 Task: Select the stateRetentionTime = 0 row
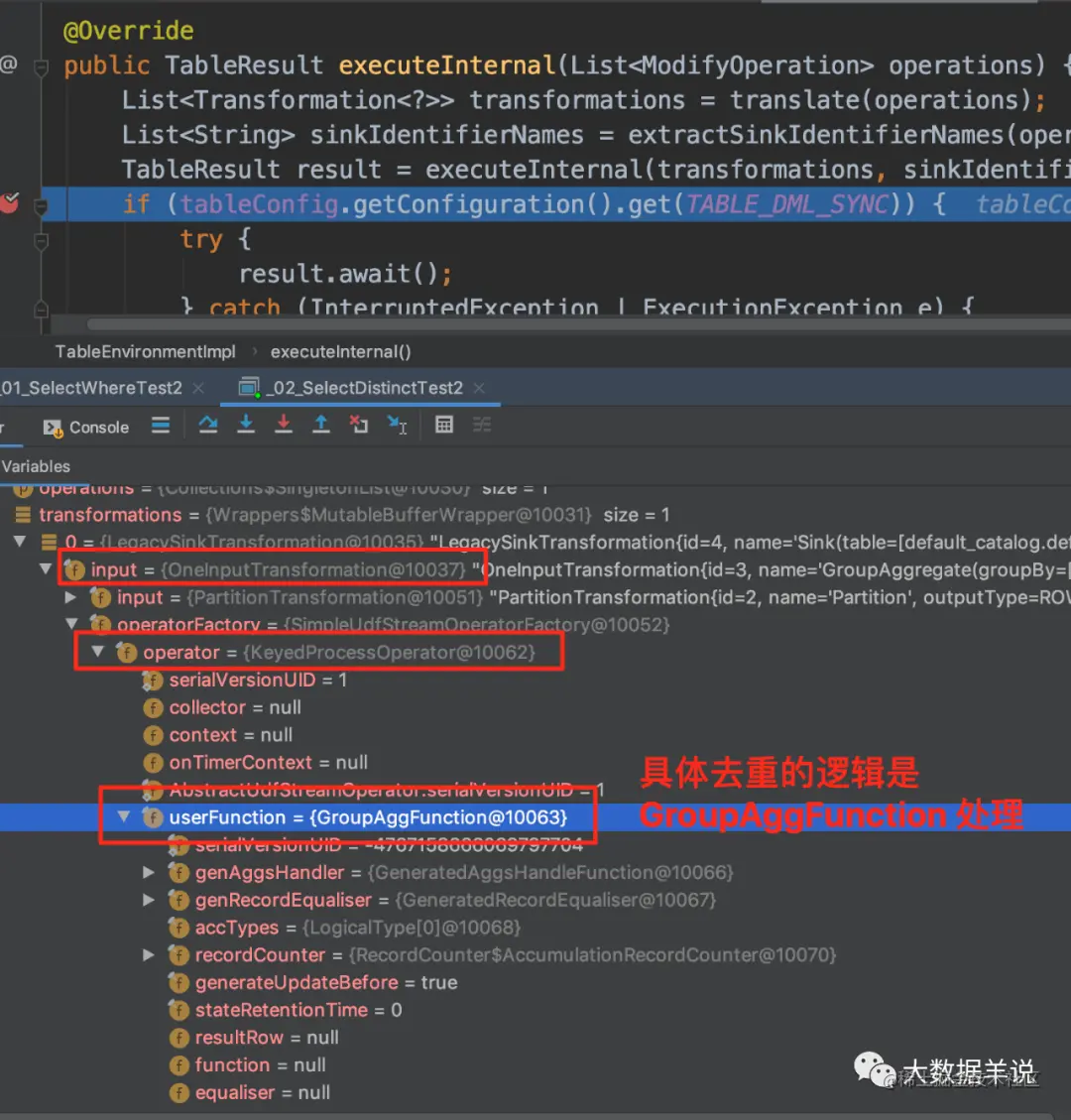pyautogui.click(x=535, y=1010)
